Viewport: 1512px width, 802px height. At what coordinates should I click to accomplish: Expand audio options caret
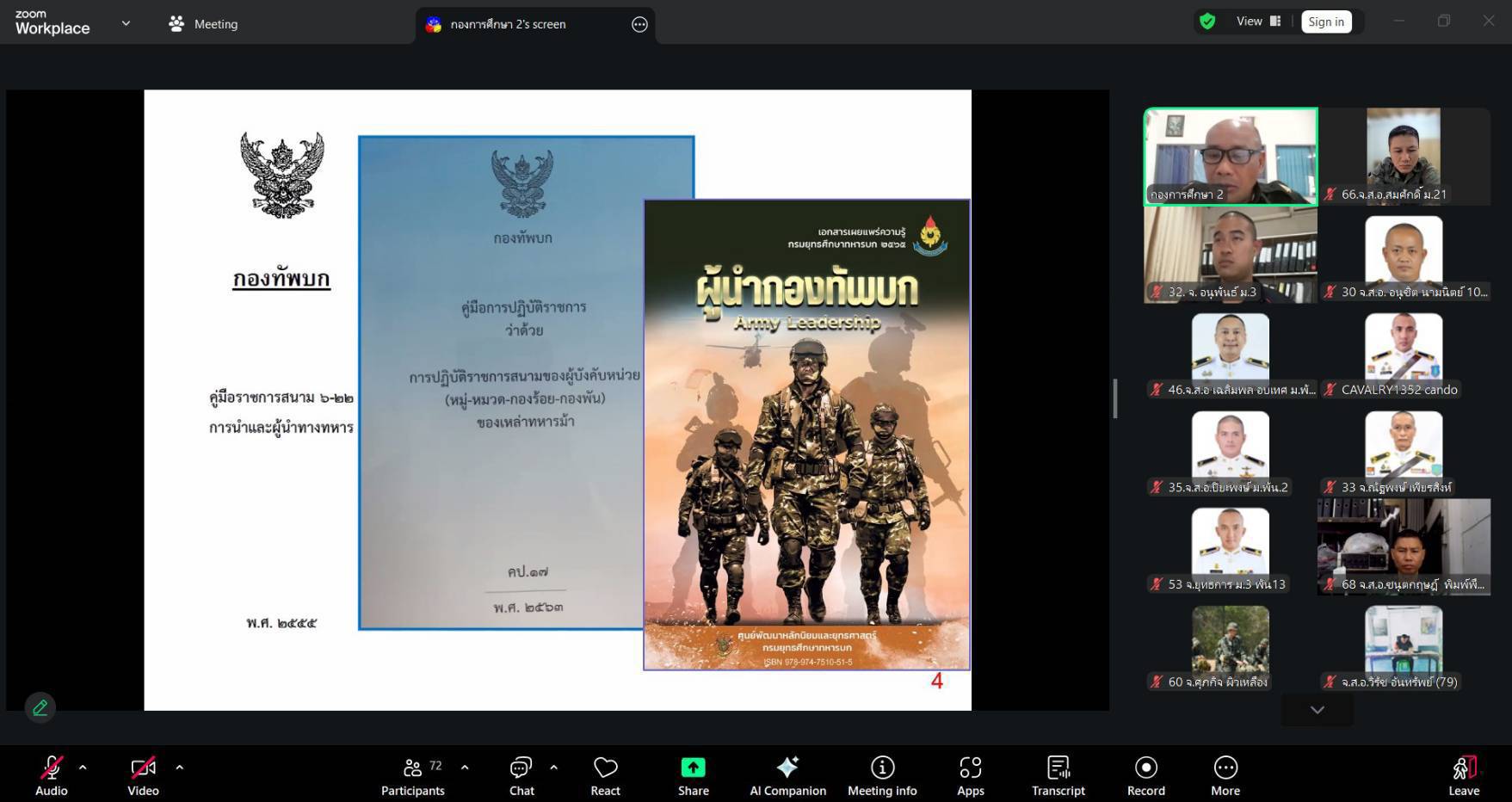tap(83, 767)
